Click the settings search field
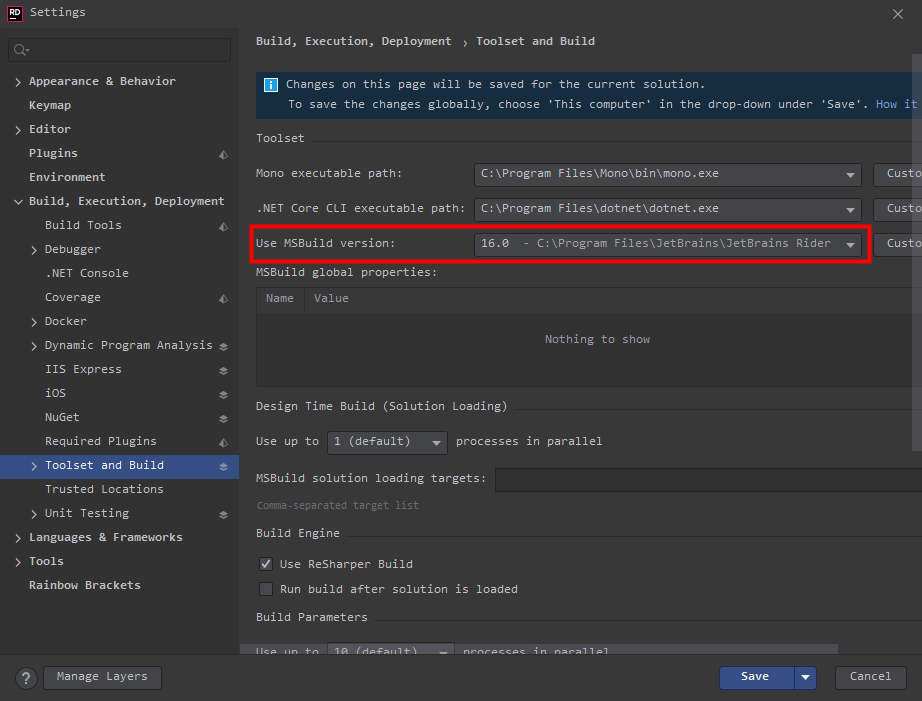Viewport: 922px width, 701px height. coord(119,50)
